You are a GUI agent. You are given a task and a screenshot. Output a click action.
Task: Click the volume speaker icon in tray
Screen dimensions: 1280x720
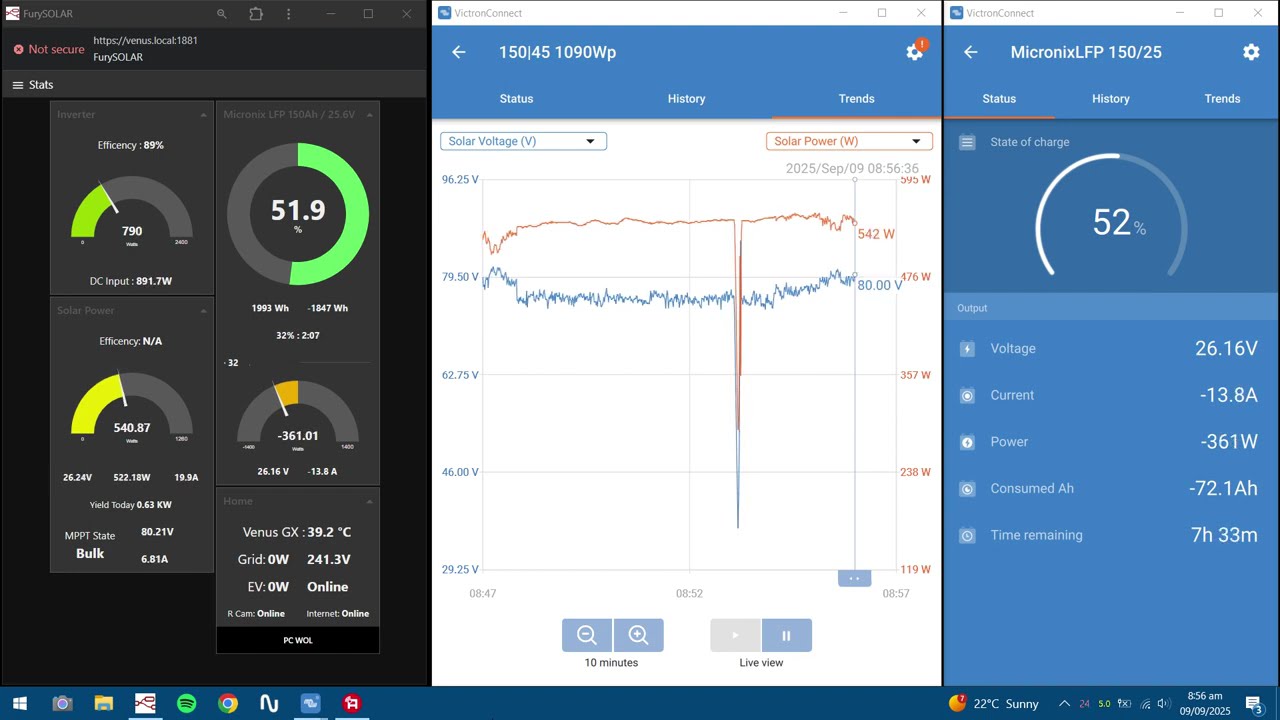point(1163,704)
